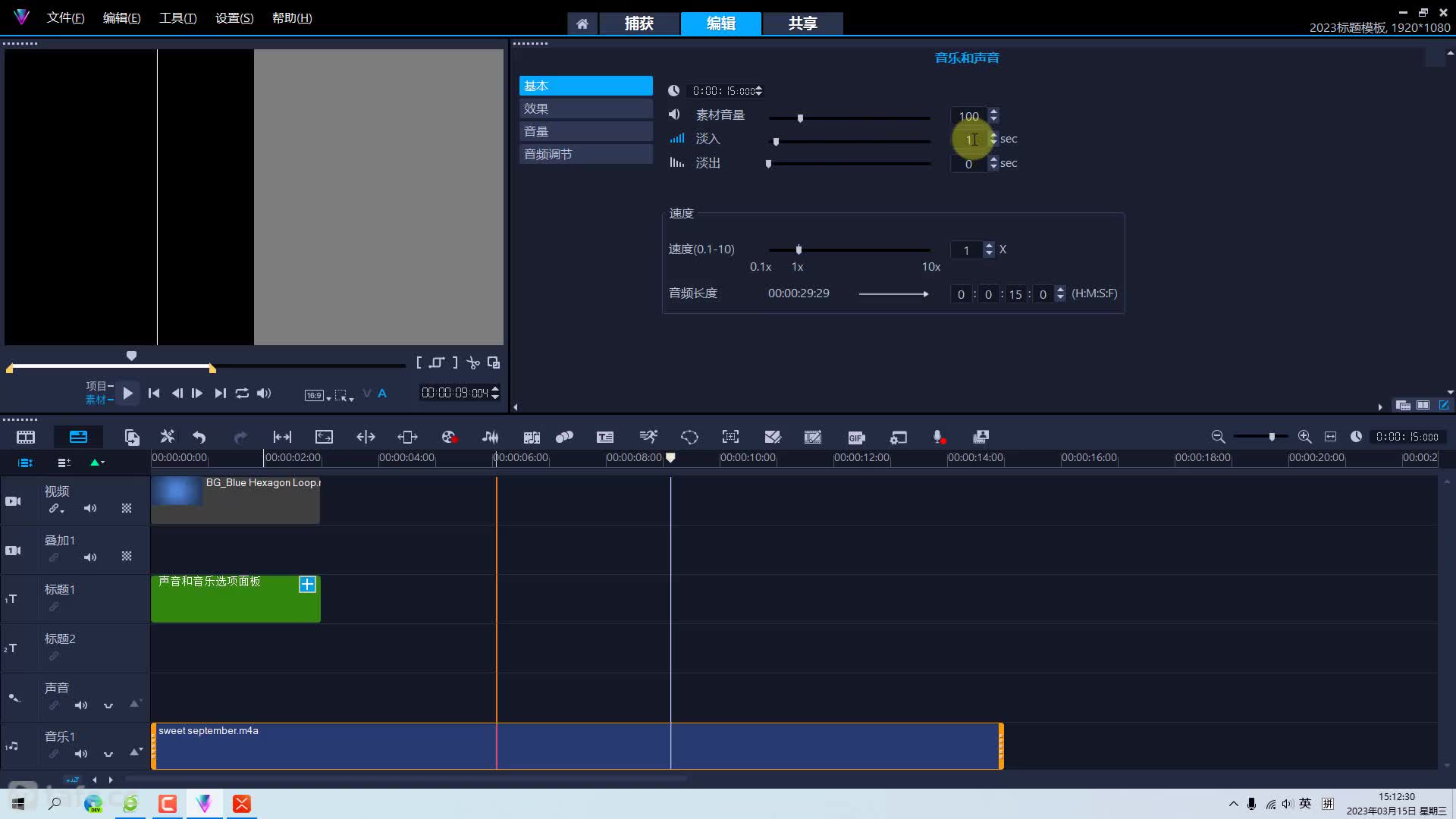Switch to storyboard view icon
This screenshot has height=819, width=1456.
[x=26, y=437]
